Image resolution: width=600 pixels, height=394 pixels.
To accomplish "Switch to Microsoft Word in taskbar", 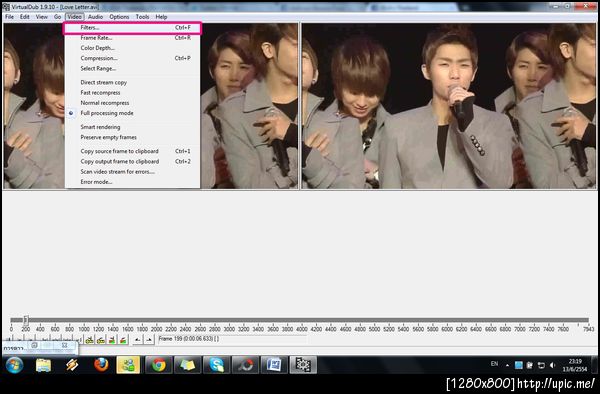I will [x=274, y=365].
